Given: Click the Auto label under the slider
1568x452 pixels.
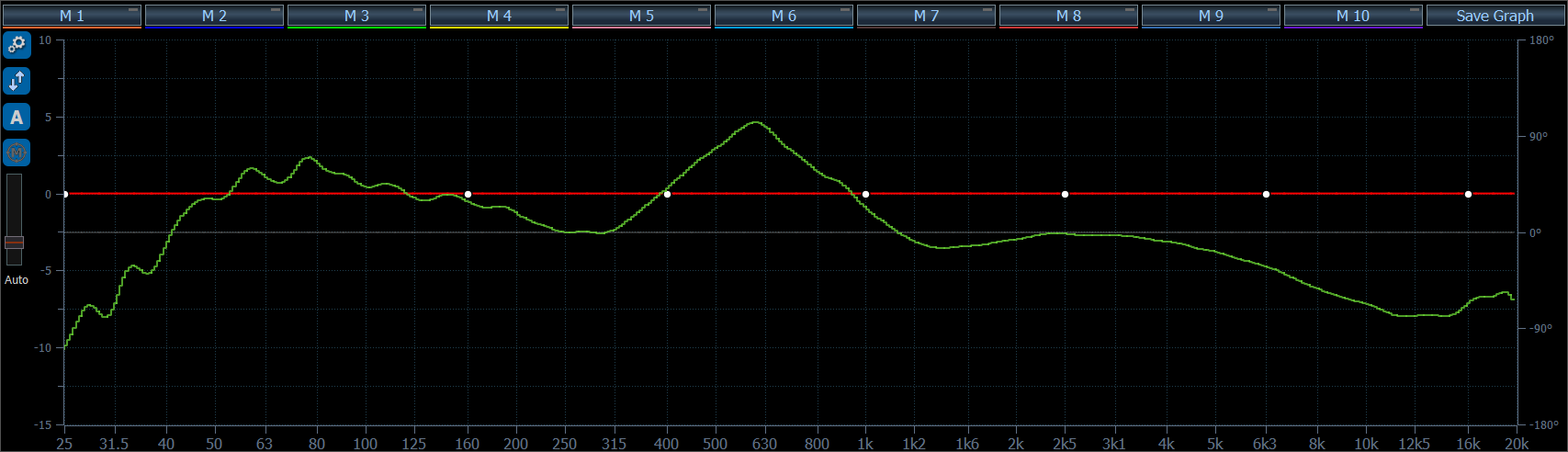Looking at the screenshot, I should pos(17,279).
